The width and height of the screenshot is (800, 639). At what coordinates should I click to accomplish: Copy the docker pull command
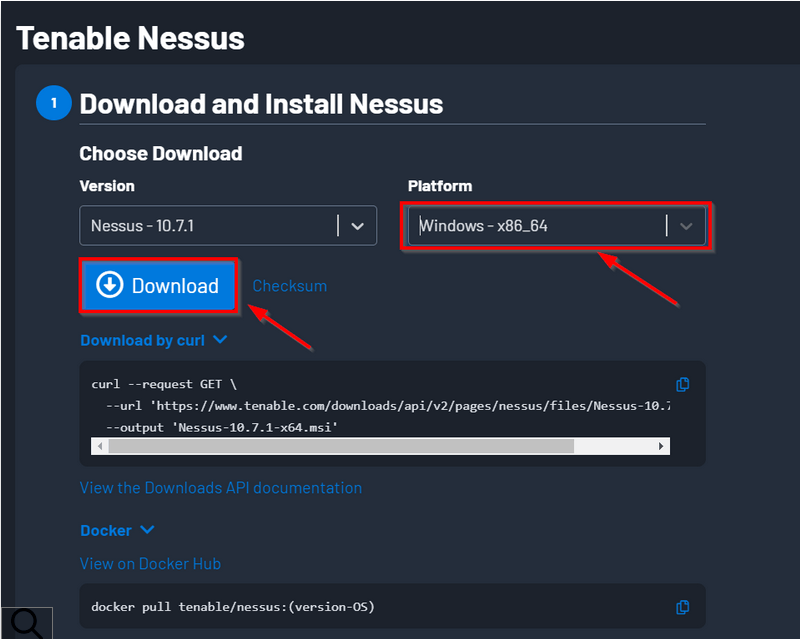click(x=683, y=607)
